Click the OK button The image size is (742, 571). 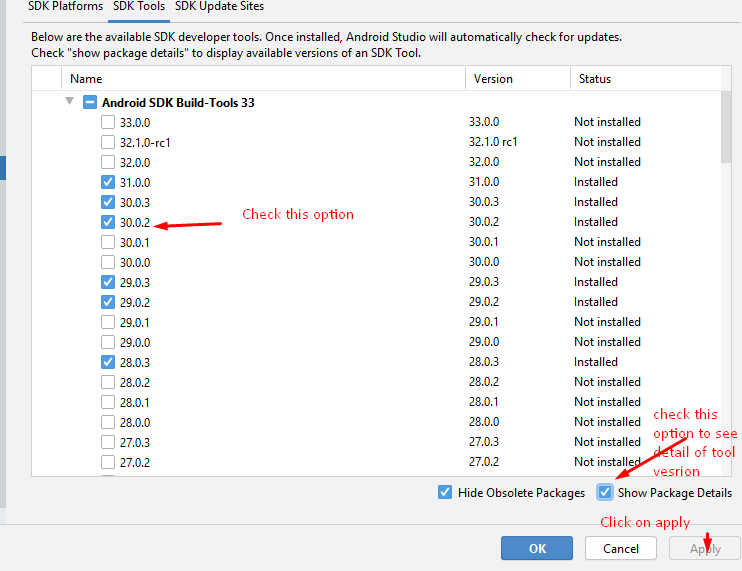(x=537, y=548)
